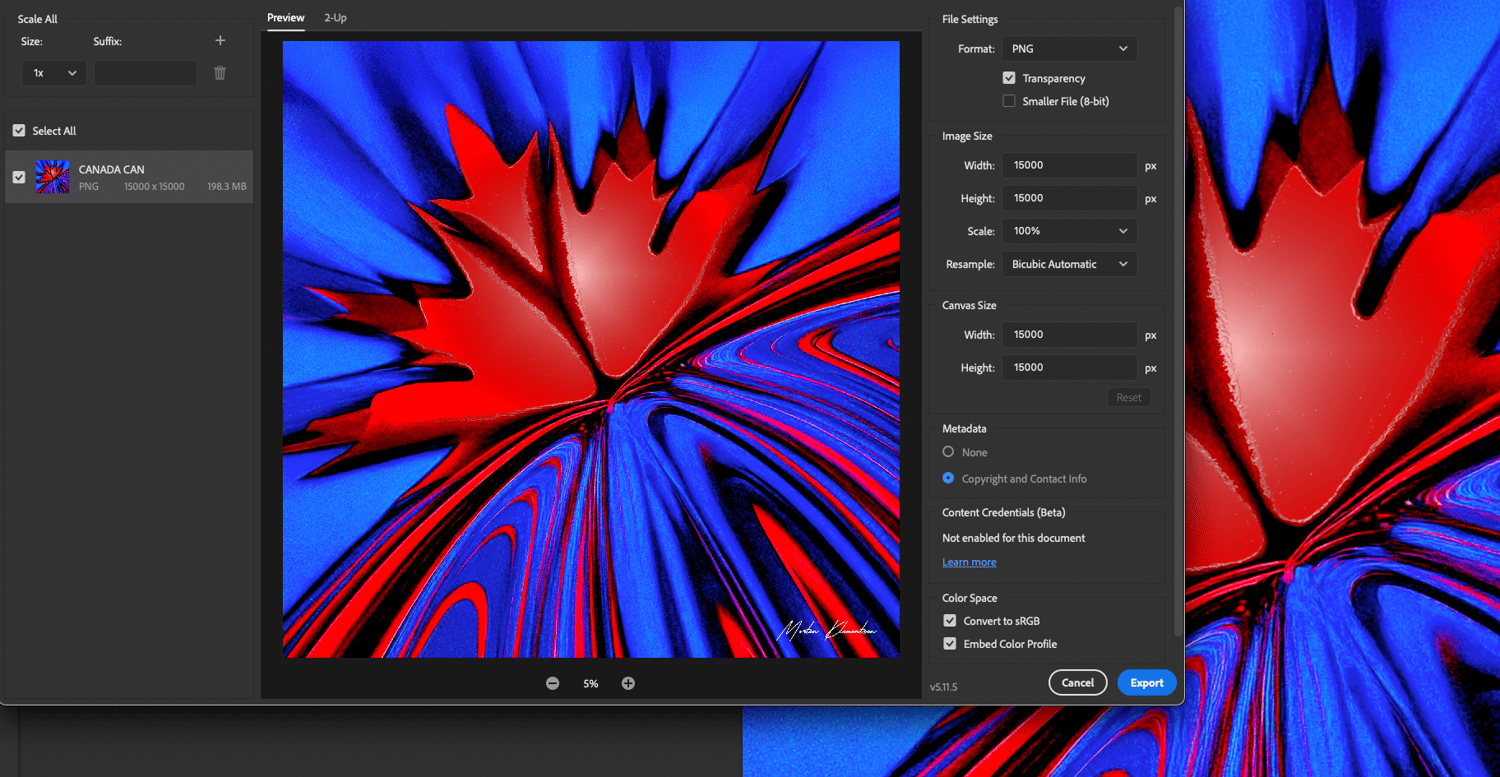The height and width of the screenshot is (777, 1500).
Task: Open the Scale 100% dropdown
Action: [x=1069, y=231]
